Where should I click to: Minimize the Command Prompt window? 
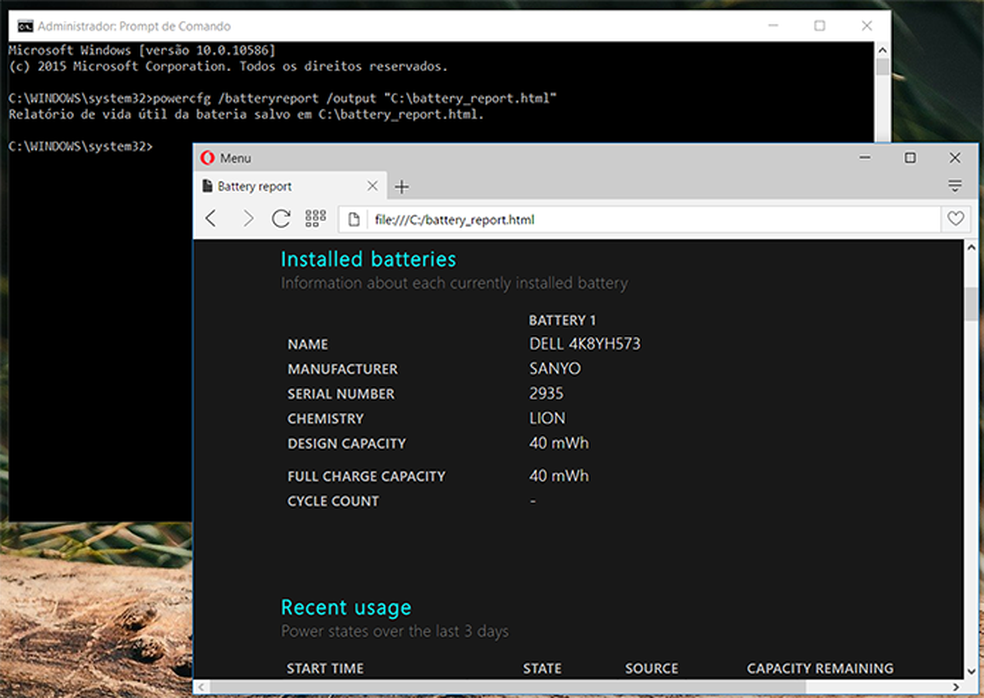[x=774, y=26]
